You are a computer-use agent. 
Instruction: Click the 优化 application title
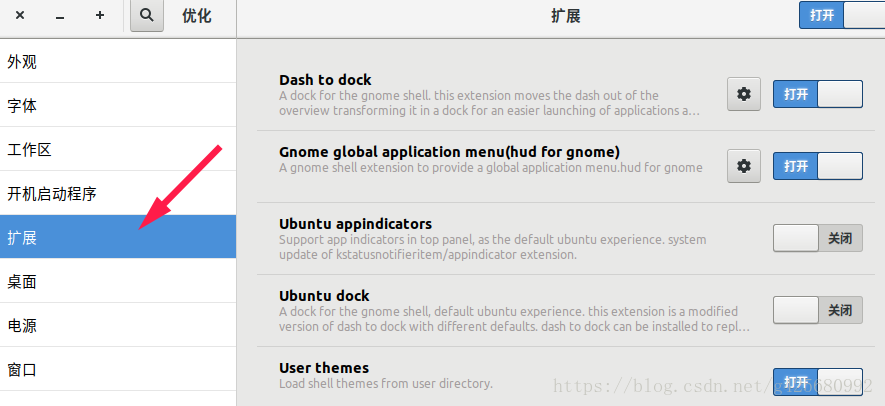[x=196, y=16]
